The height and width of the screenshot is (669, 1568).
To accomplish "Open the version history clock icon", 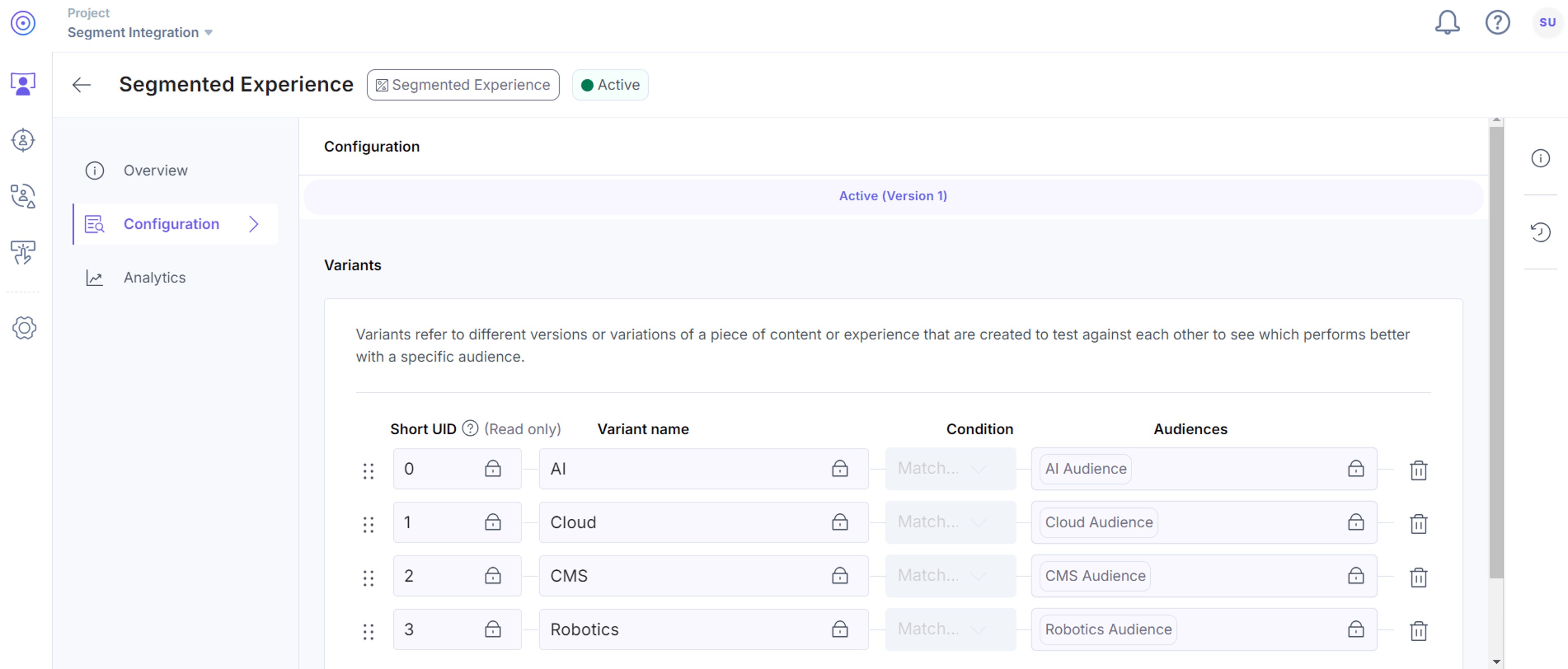I will (1541, 232).
